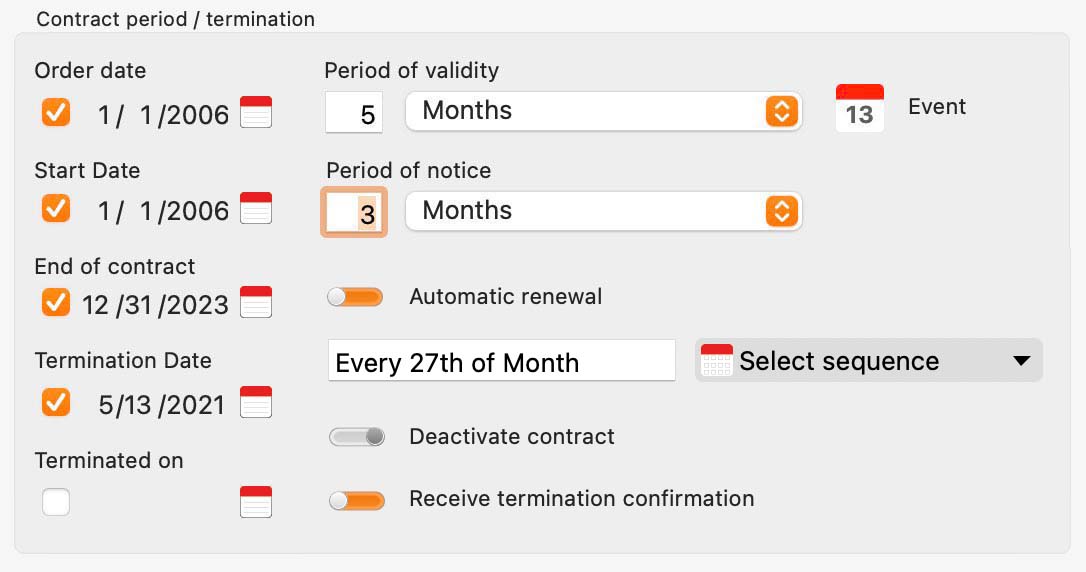Enable the Terminated on checkbox
This screenshot has height=572, width=1086.
(x=55, y=502)
